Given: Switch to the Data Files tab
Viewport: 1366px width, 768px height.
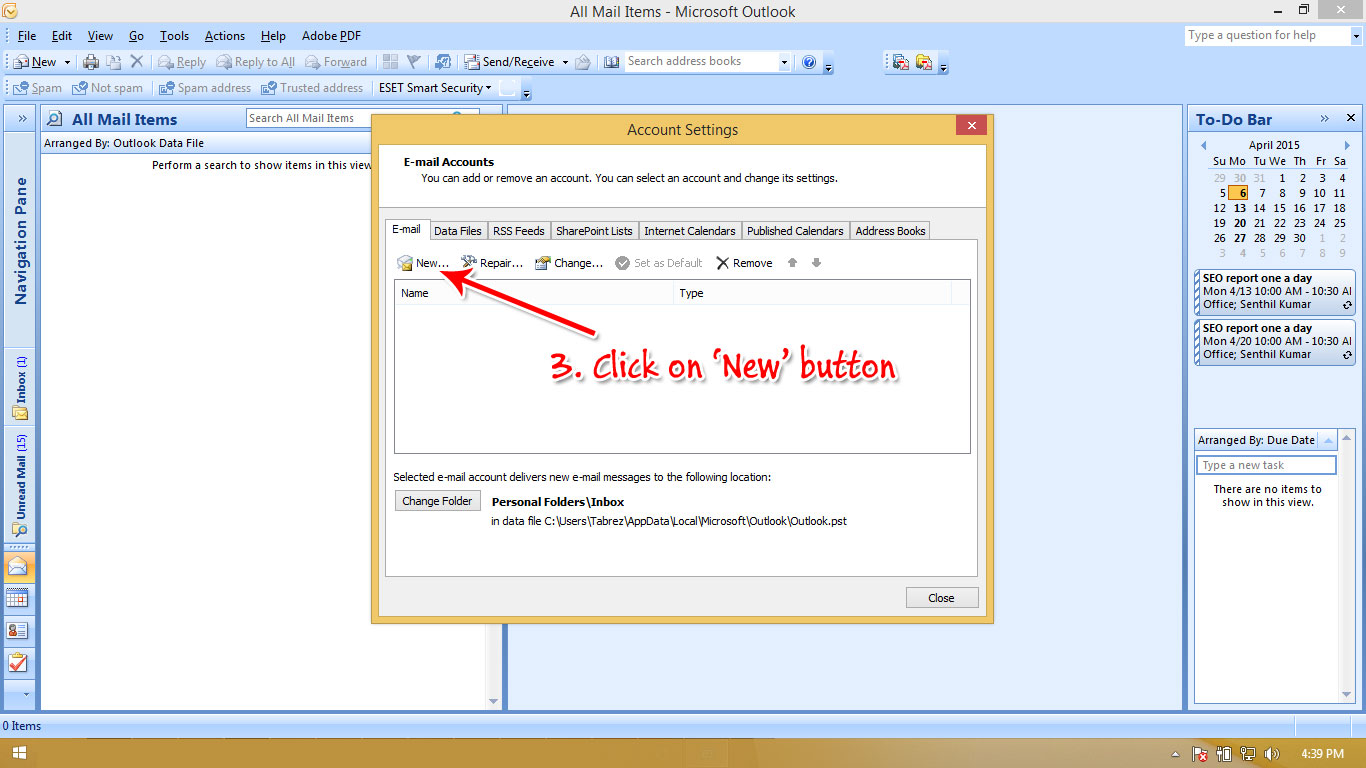Looking at the screenshot, I should tap(457, 230).
